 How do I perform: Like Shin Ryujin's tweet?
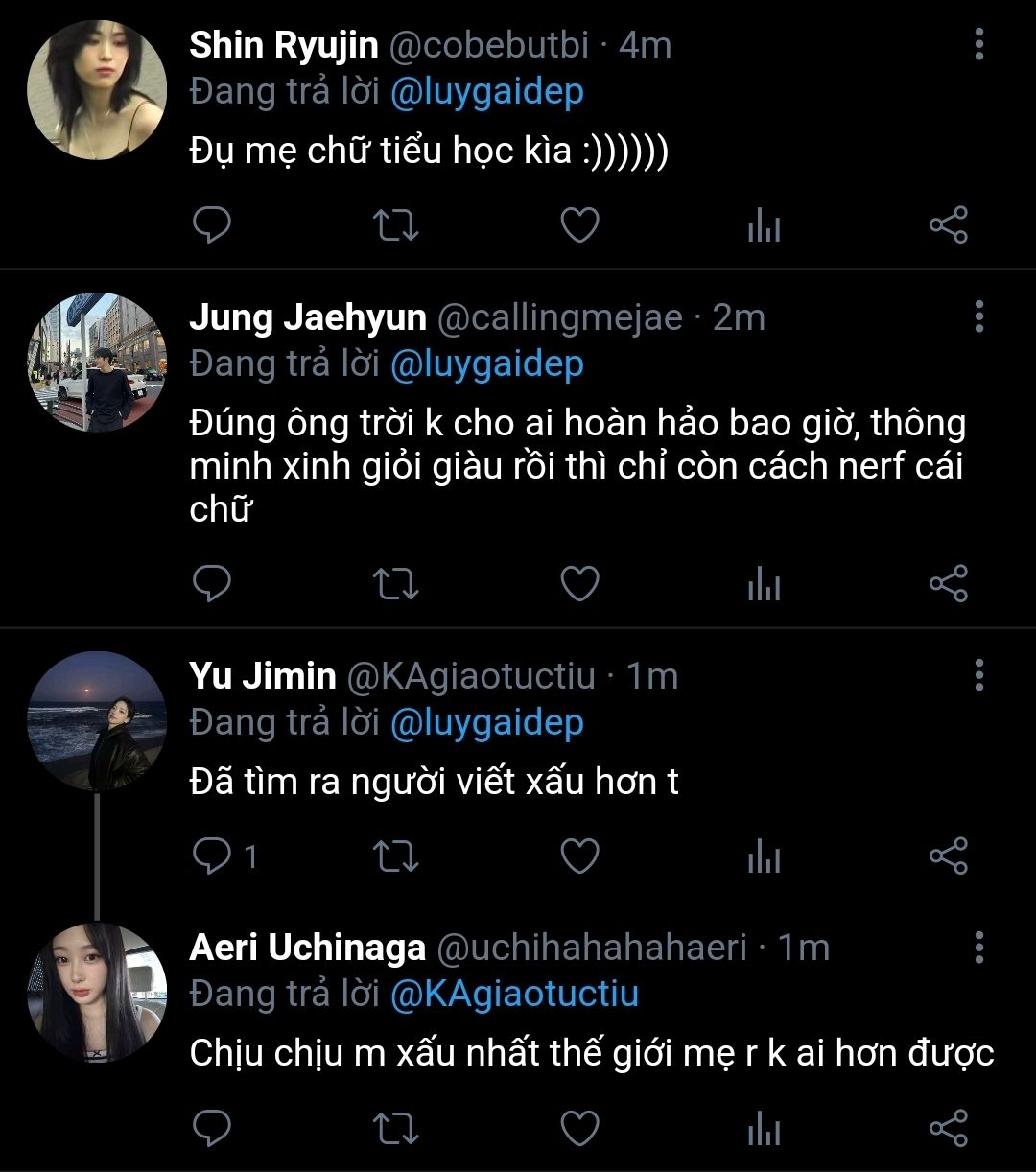pyautogui.click(x=579, y=225)
